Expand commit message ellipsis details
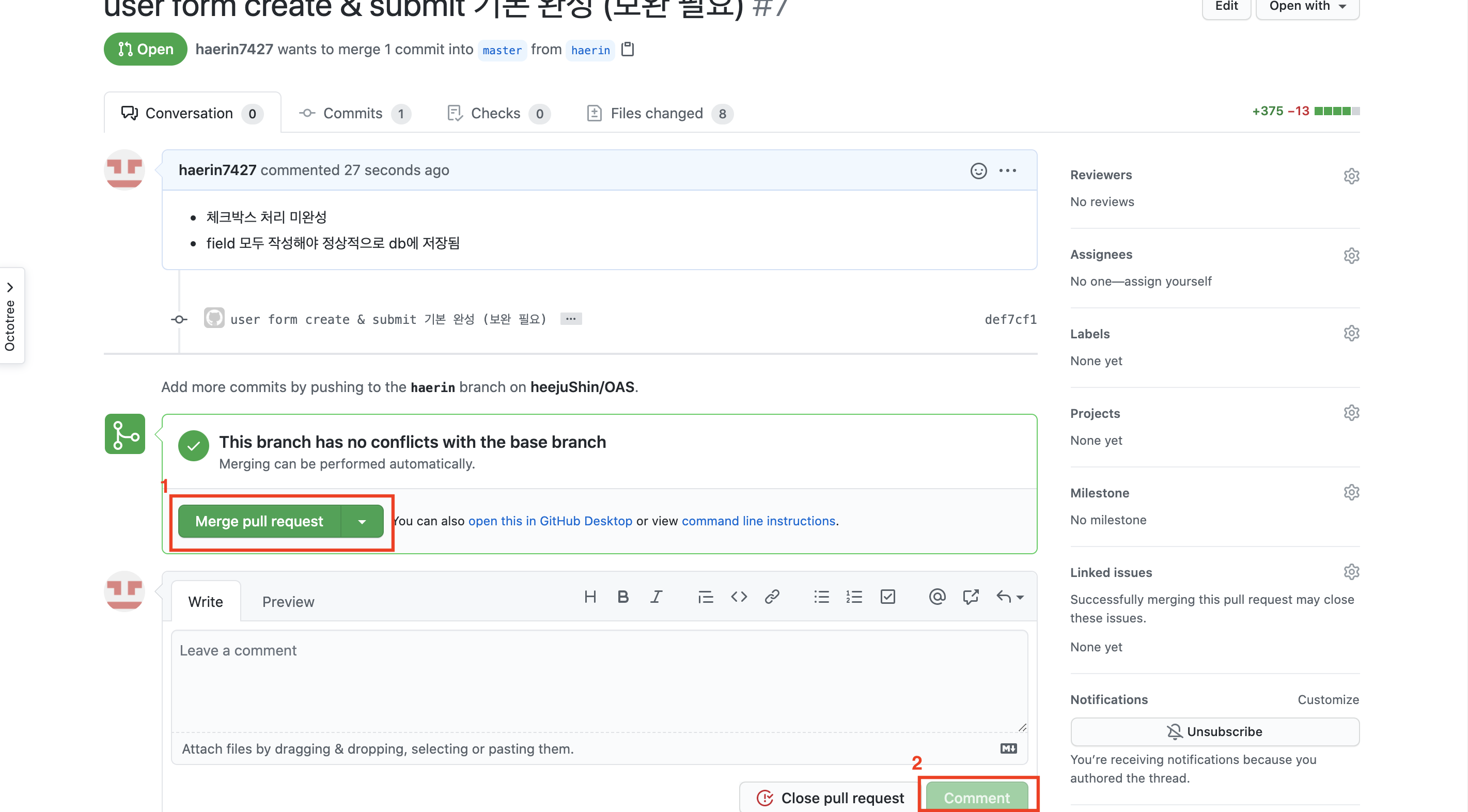Viewport: 1468px width, 812px height. 570,319
